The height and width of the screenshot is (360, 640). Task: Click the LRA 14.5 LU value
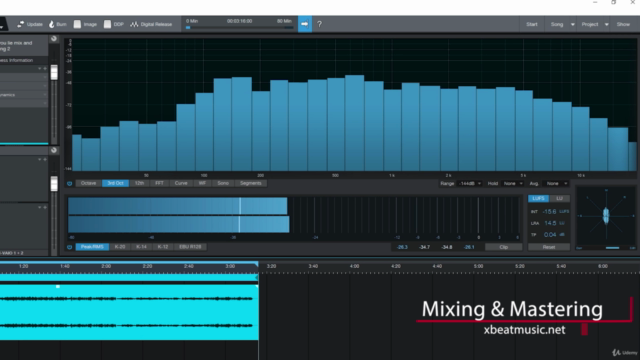tap(549, 223)
